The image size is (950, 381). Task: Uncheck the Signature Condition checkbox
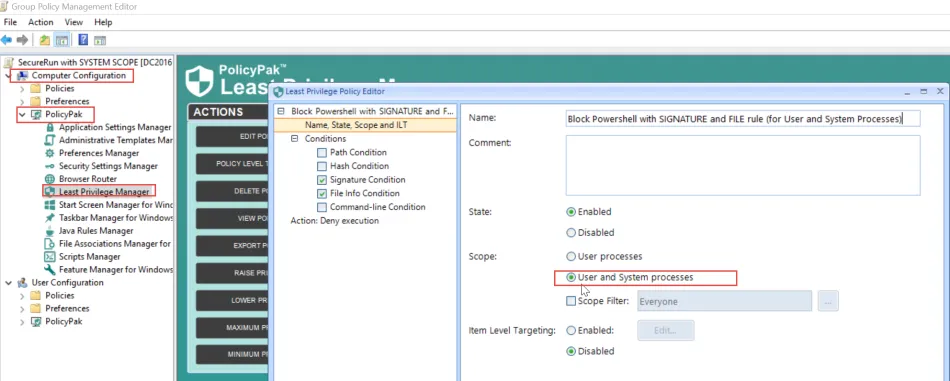(322, 180)
